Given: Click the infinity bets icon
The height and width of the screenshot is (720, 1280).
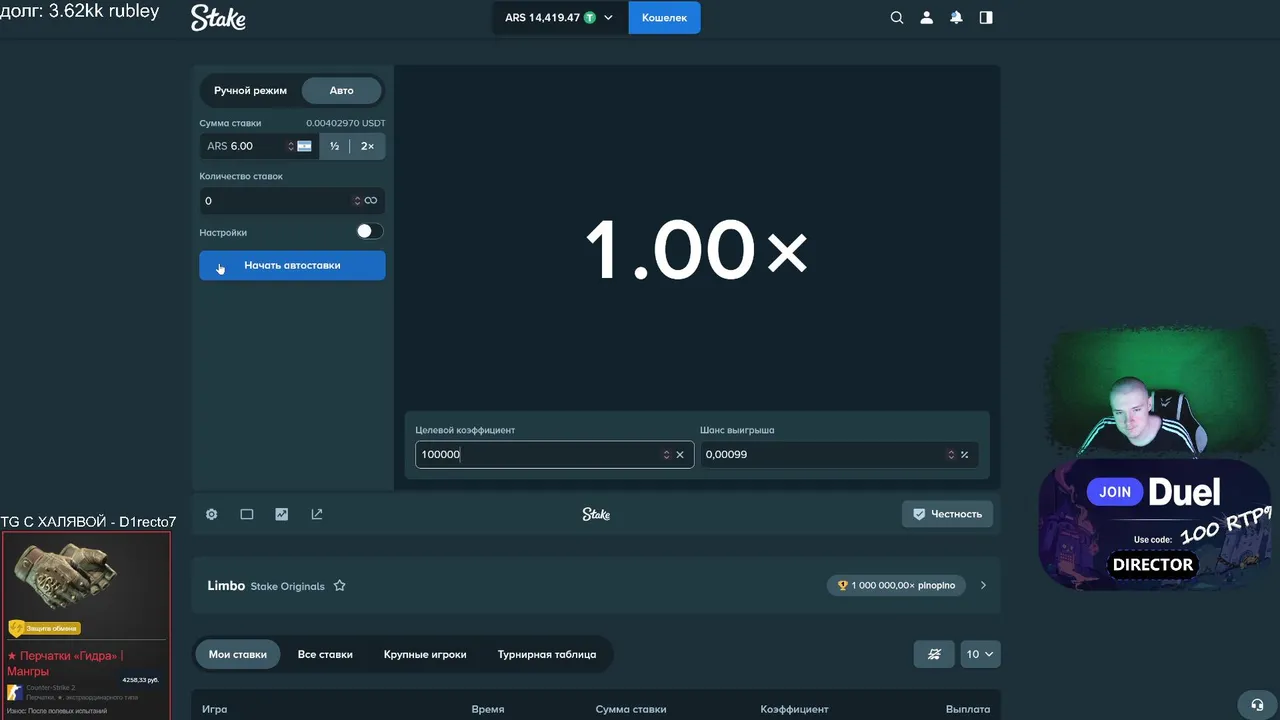Looking at the screenshot, I should click(x=371, y=201).
